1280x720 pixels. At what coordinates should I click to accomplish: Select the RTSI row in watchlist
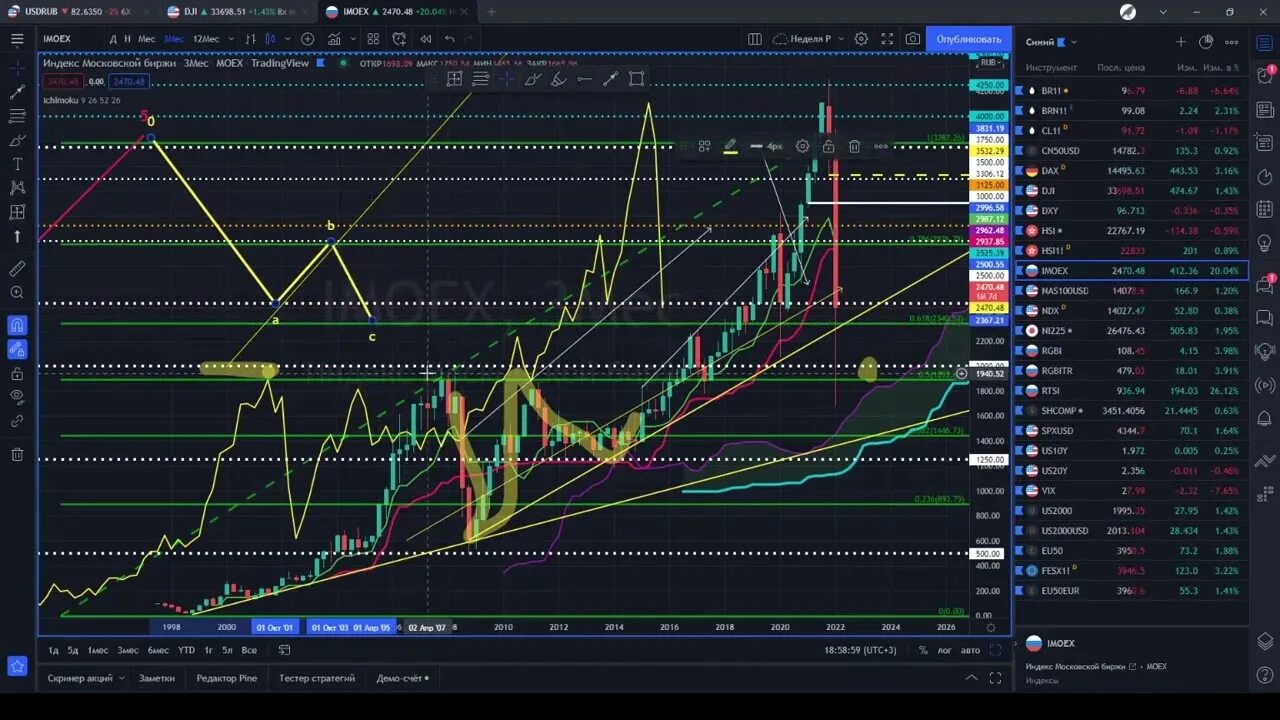(1131, 391)
